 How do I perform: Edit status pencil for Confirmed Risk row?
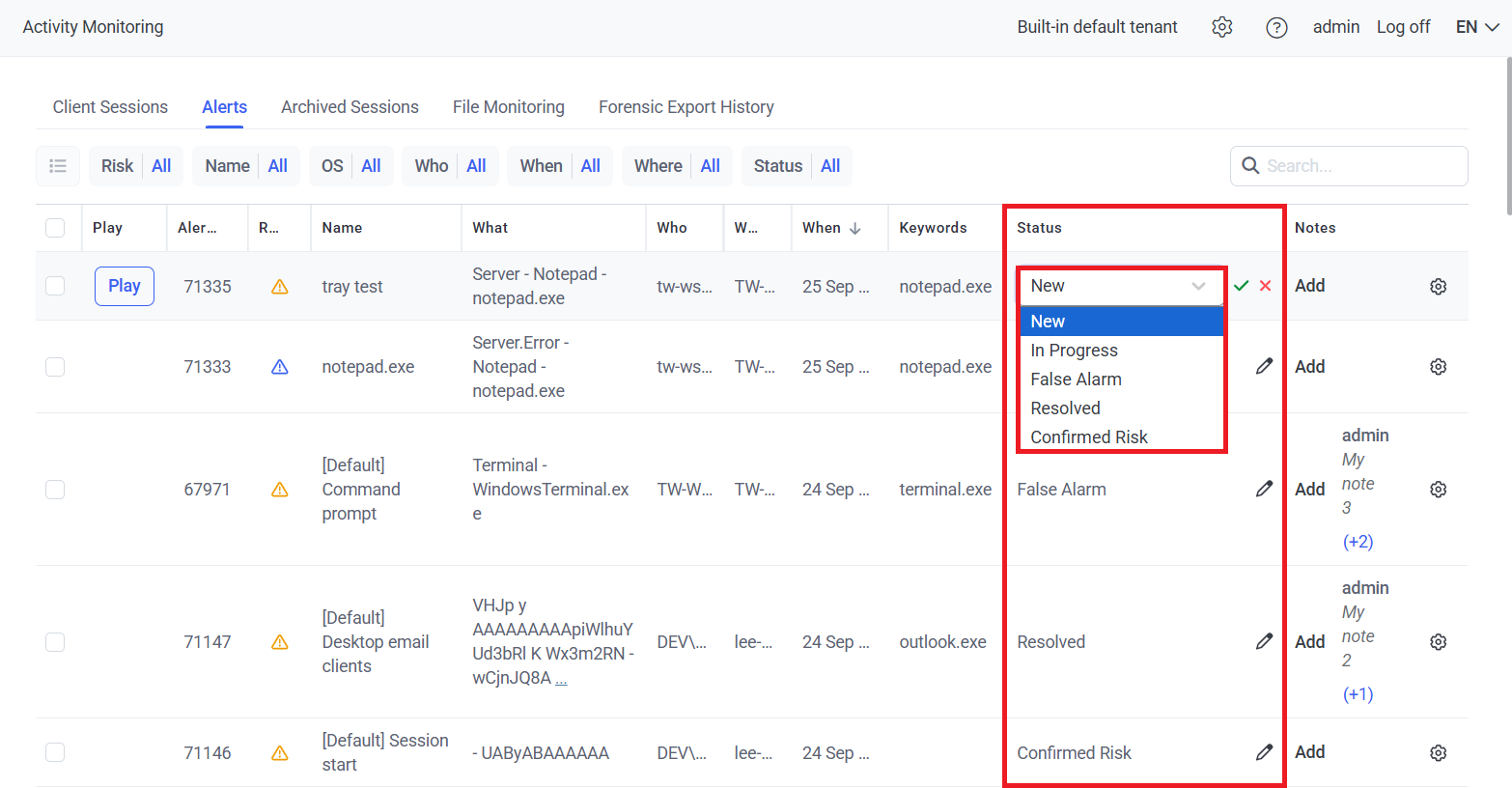[x=1264, y=752]
